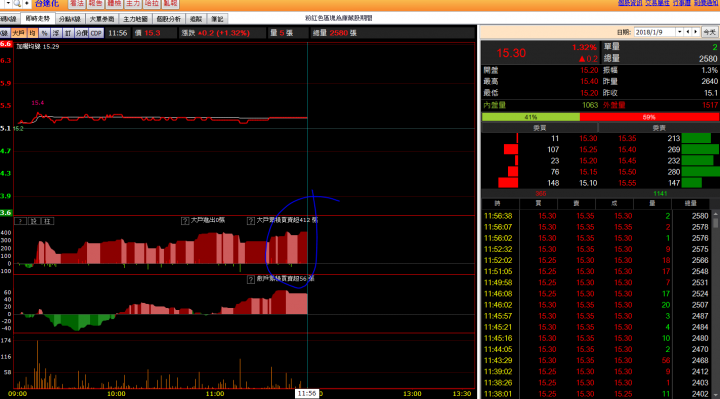
Task: Click the 加權均線 15.29 label on the chart
Action: pos(38,46)
